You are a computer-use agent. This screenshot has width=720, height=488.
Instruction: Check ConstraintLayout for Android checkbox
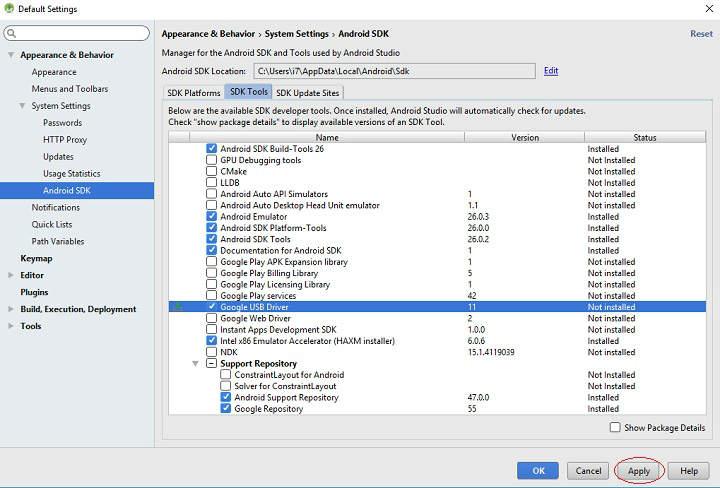[225, 374]
